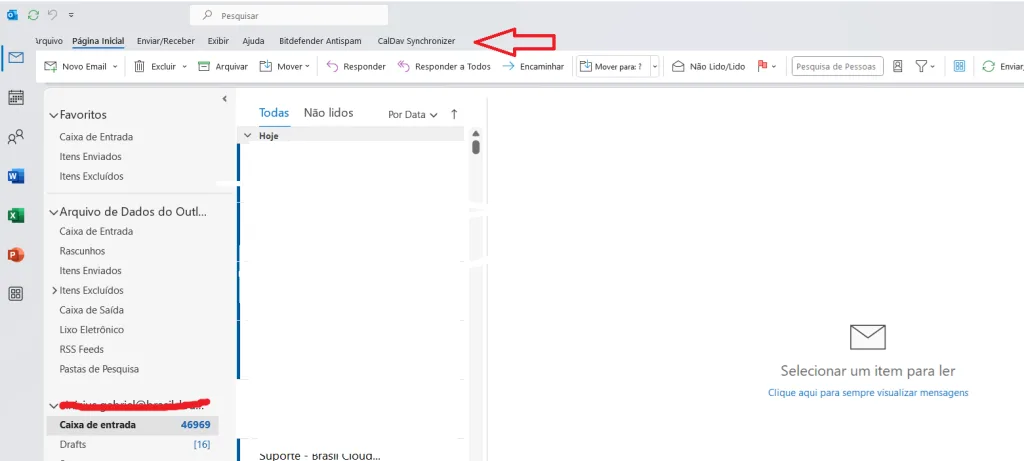Select the Página Inicial tab
The image size is (1024, 461).
coord(98,40)
